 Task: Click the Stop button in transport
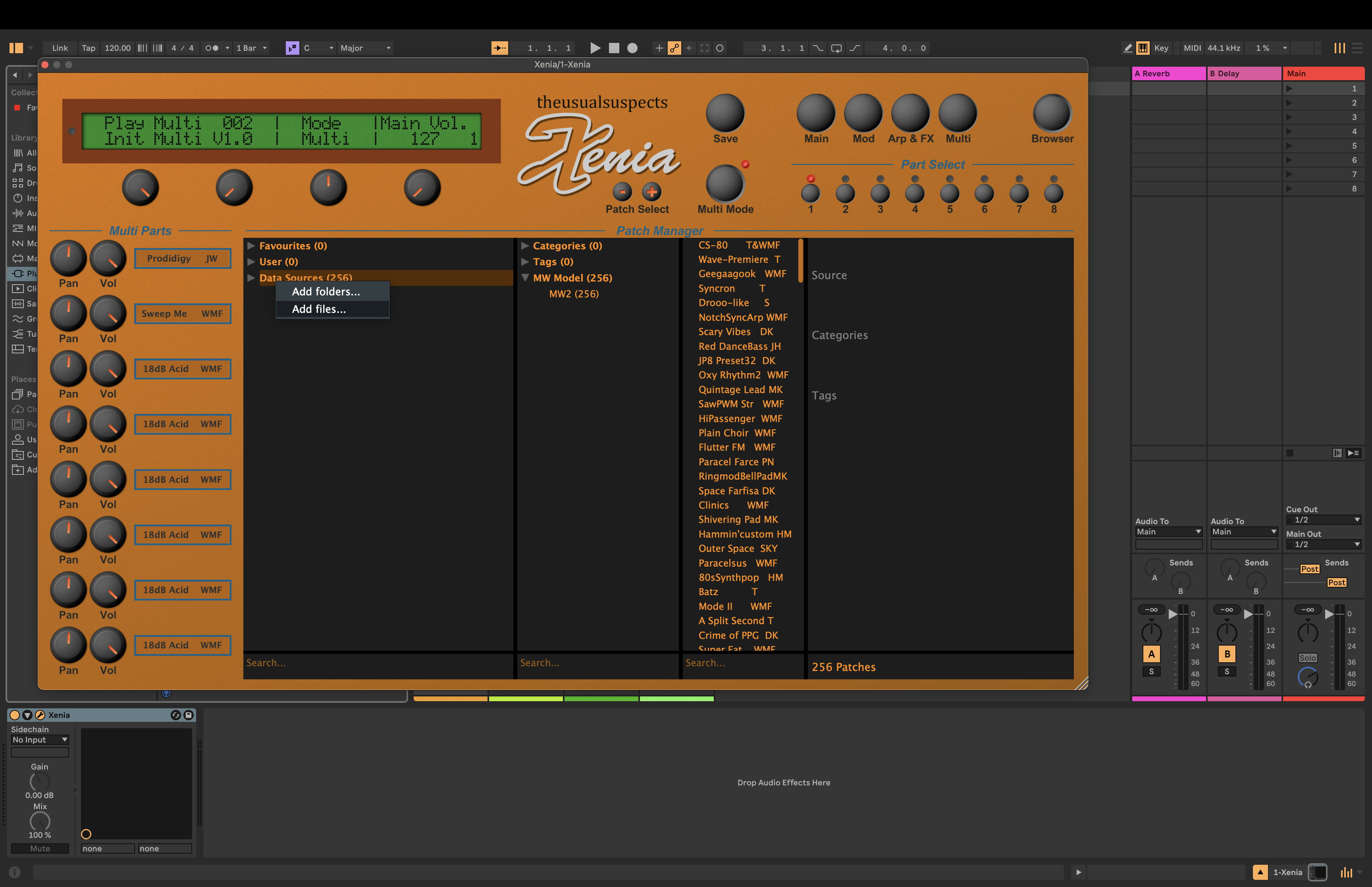point(614,48)
